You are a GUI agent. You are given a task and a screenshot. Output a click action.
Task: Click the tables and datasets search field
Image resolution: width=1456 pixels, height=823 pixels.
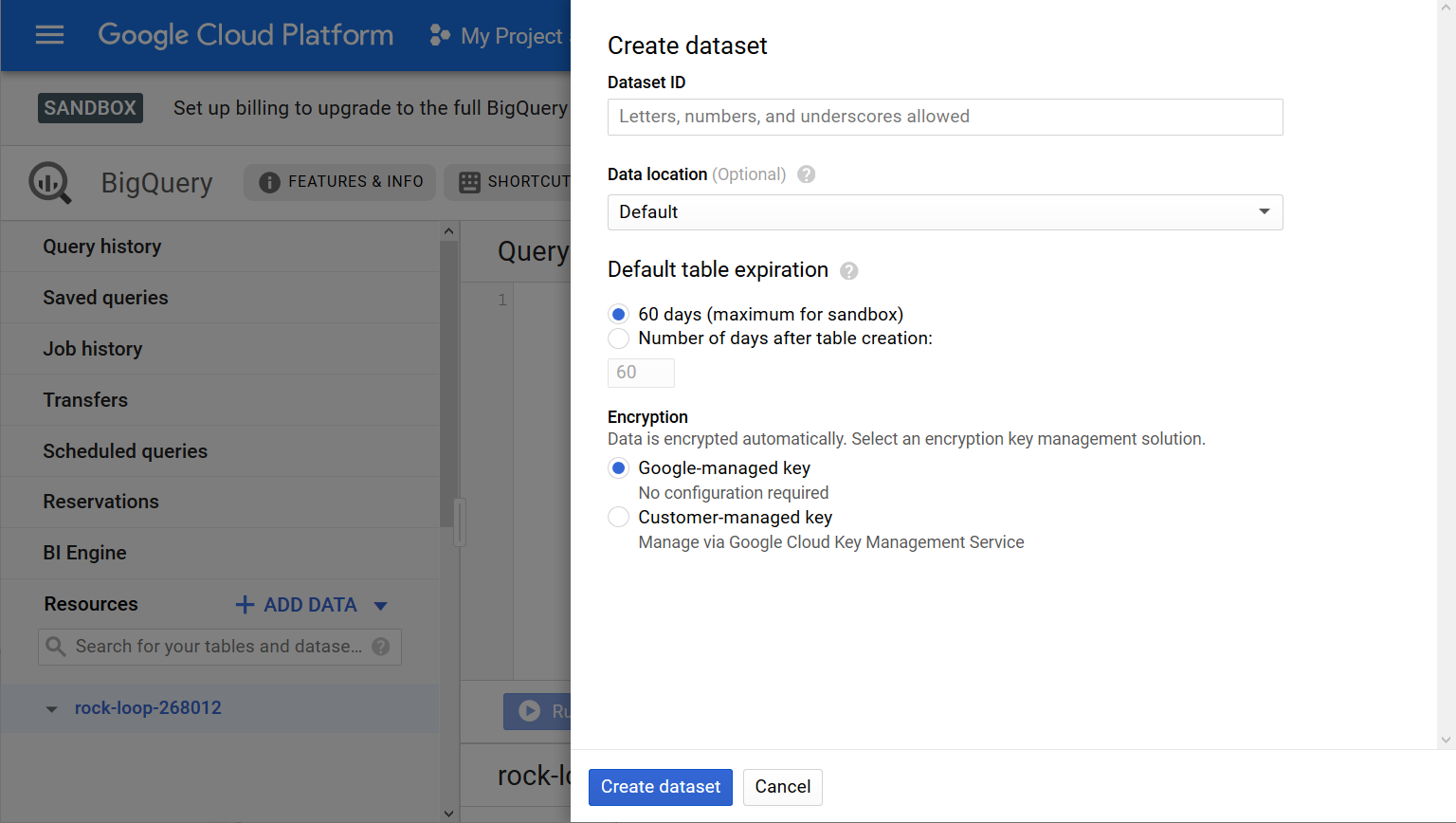218,647
